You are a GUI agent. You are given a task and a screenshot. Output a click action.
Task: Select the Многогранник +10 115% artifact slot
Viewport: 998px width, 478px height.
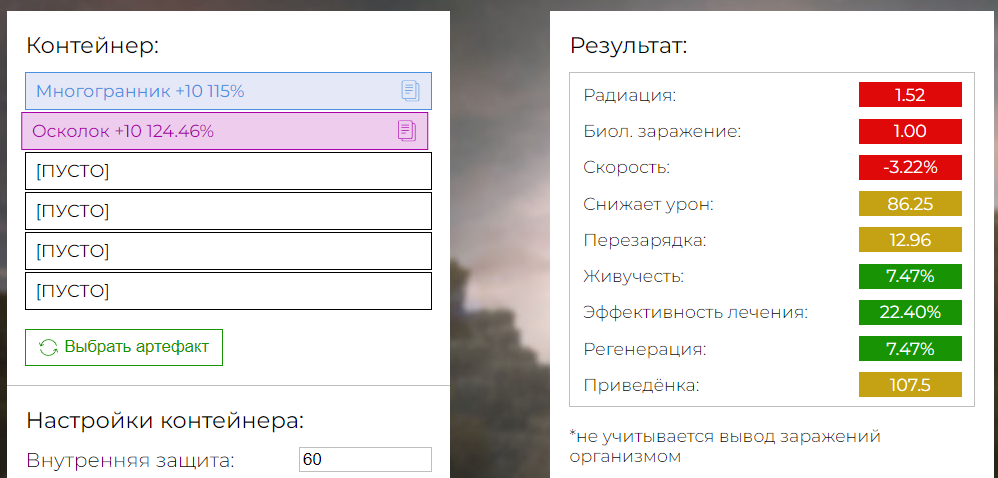coord(228,91)
